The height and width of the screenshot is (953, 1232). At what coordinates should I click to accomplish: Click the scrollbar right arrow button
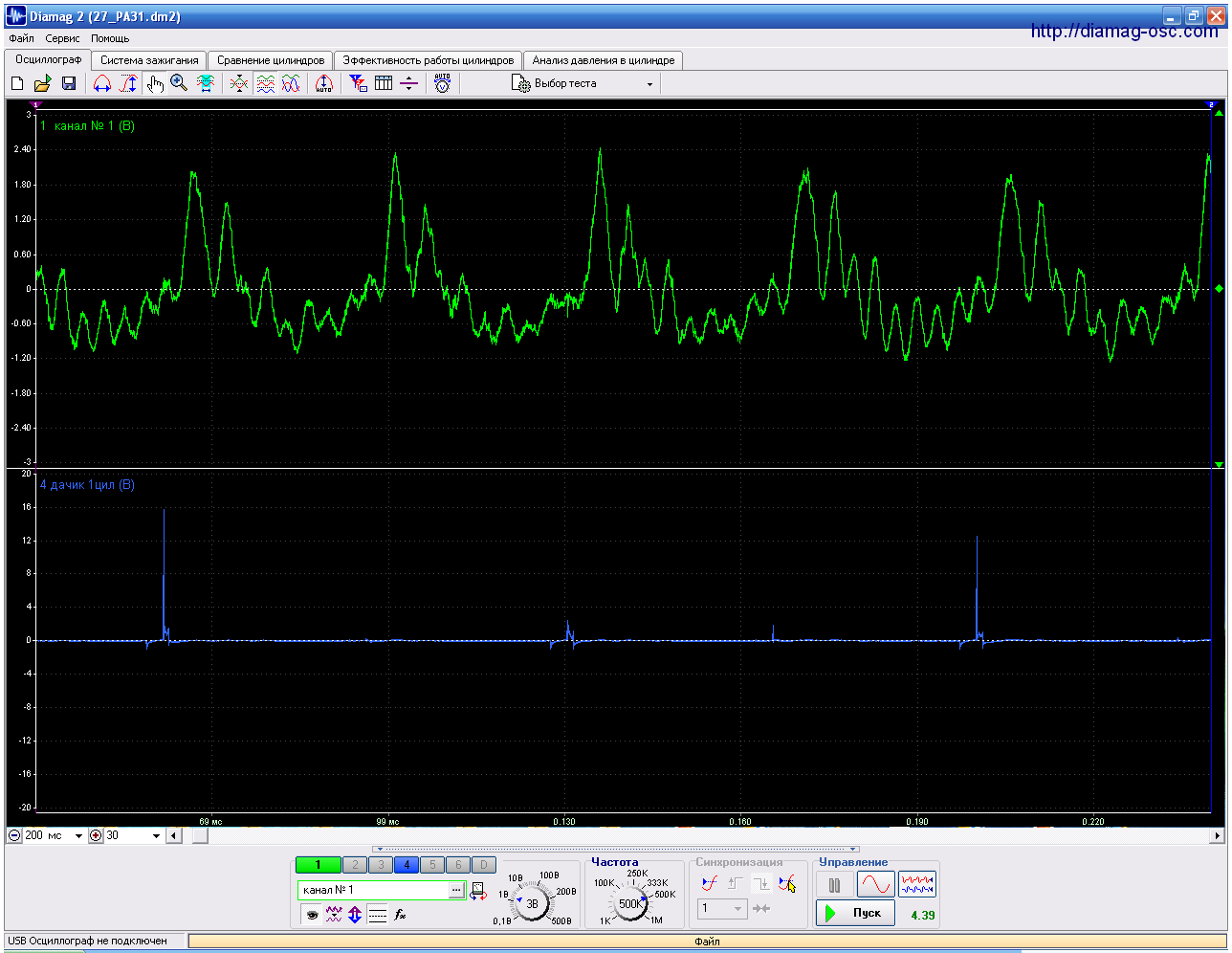tap(1217, 835)
